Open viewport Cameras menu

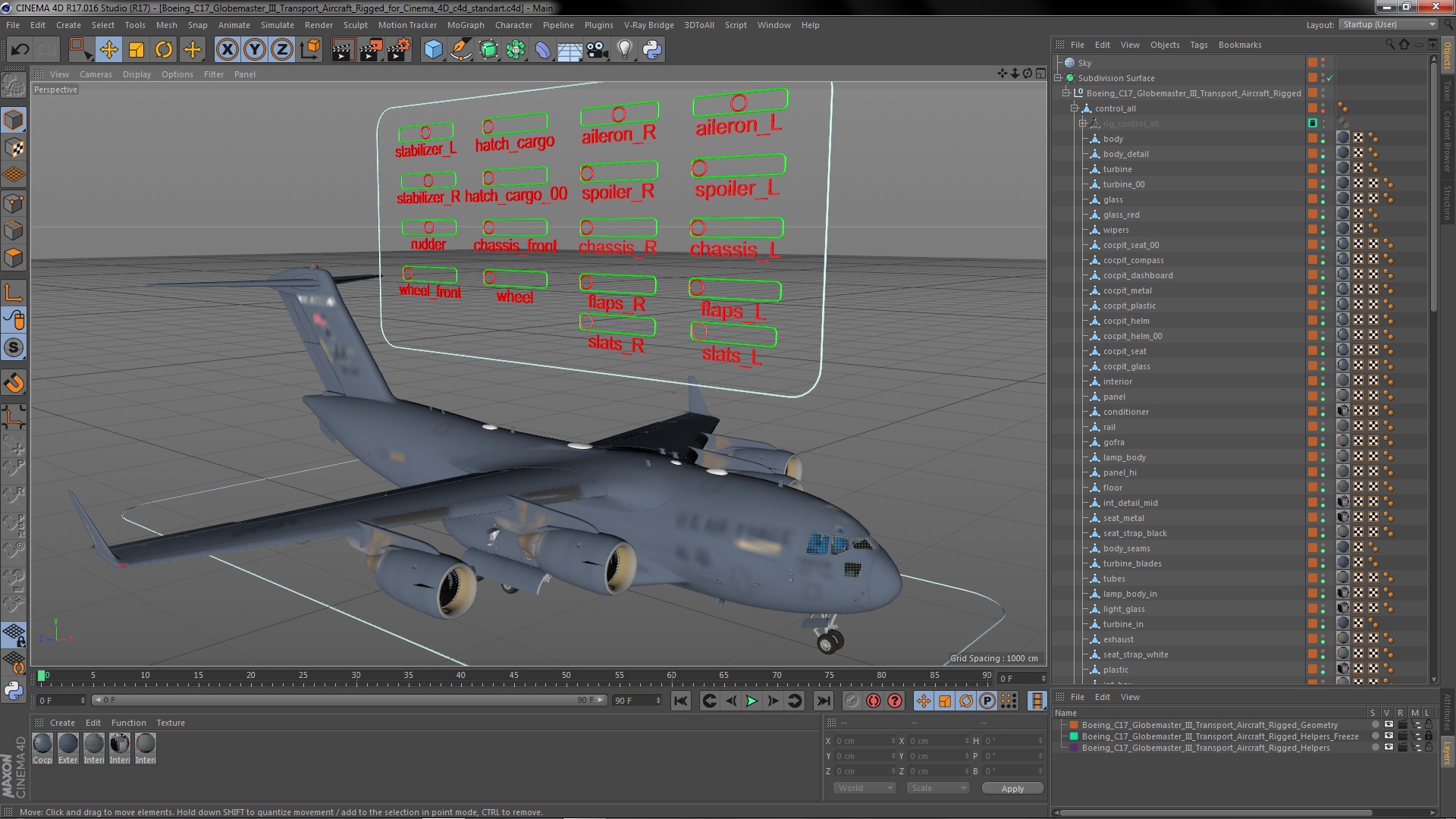tap(96, 74)
